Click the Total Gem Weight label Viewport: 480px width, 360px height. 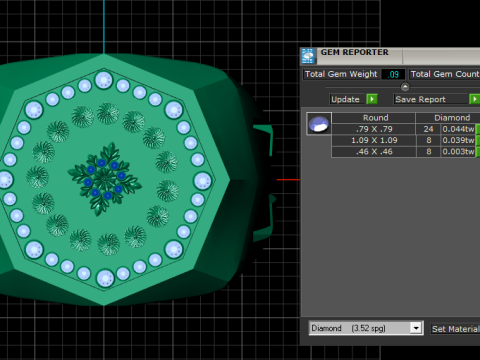click(341, 74)
